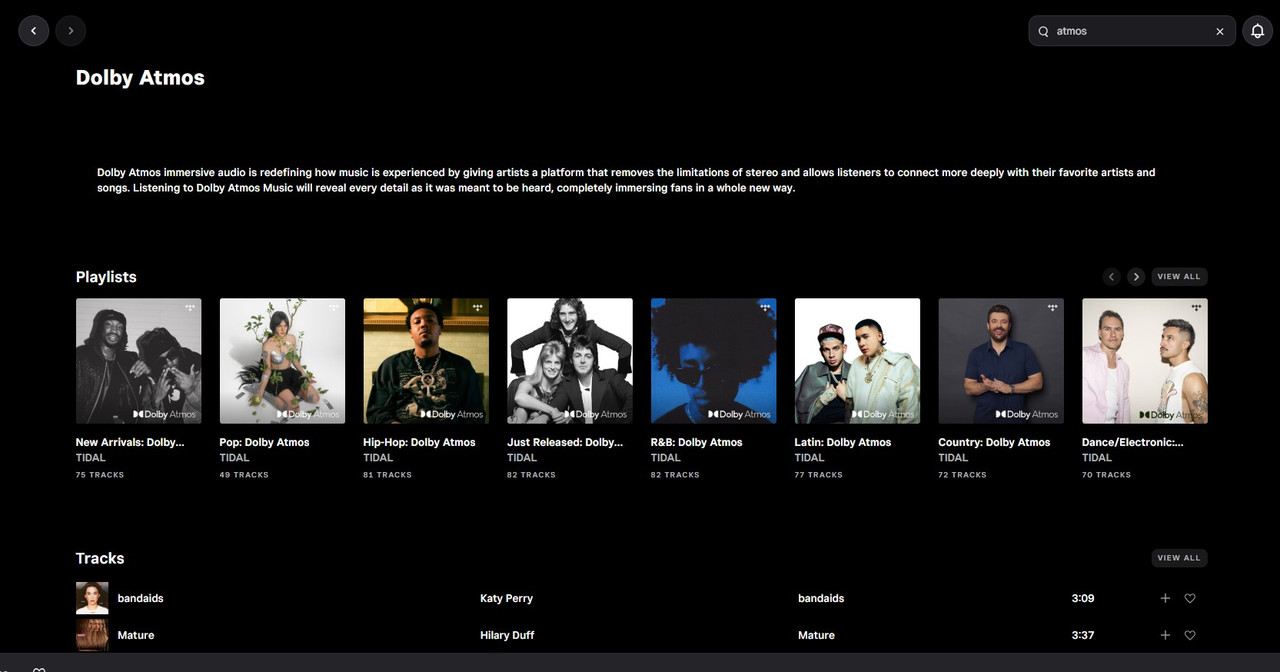Click the Just Released: Dolby... title
The image size is (1280, 672).
565,442
